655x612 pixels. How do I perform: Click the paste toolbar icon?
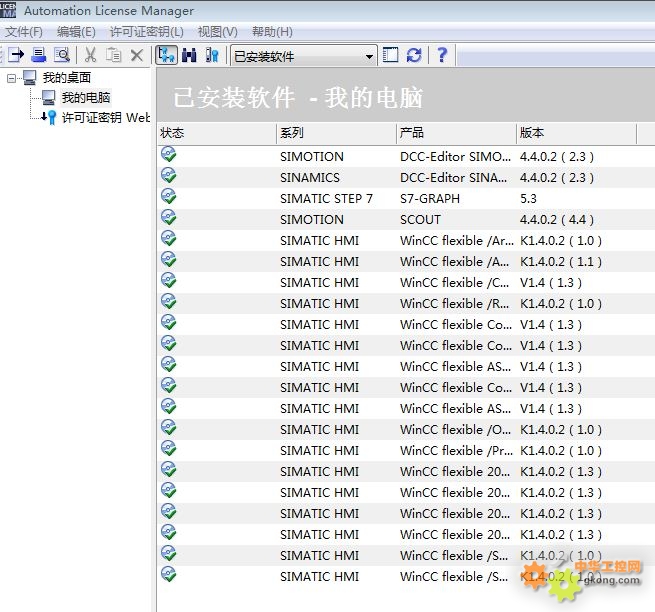[x=113, y=55]
